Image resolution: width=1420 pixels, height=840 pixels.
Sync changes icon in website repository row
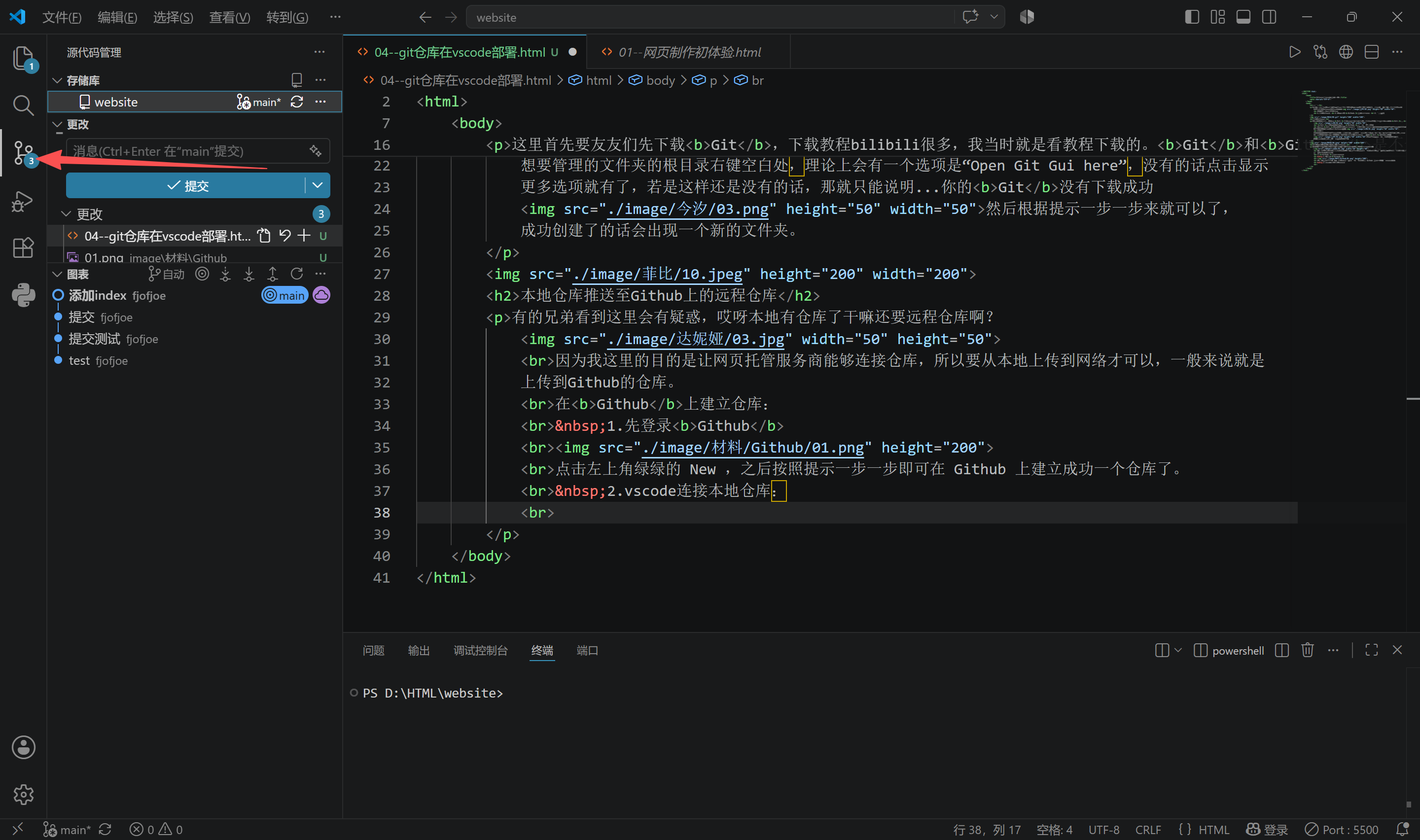tap(297, 102)
